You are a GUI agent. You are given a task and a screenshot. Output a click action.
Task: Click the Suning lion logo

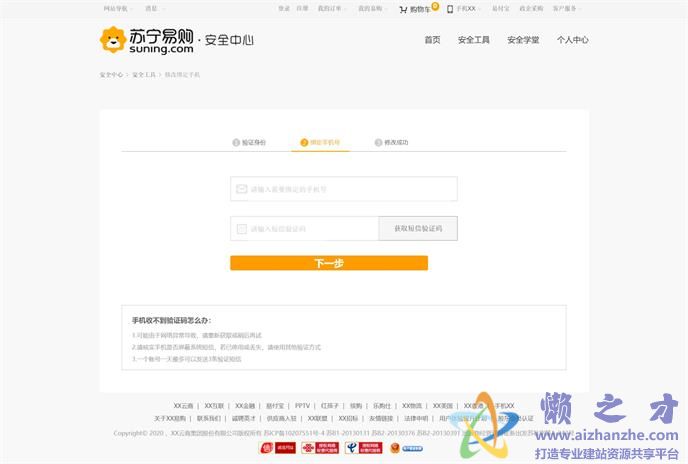pyautogui.click(x=112, y=40)
